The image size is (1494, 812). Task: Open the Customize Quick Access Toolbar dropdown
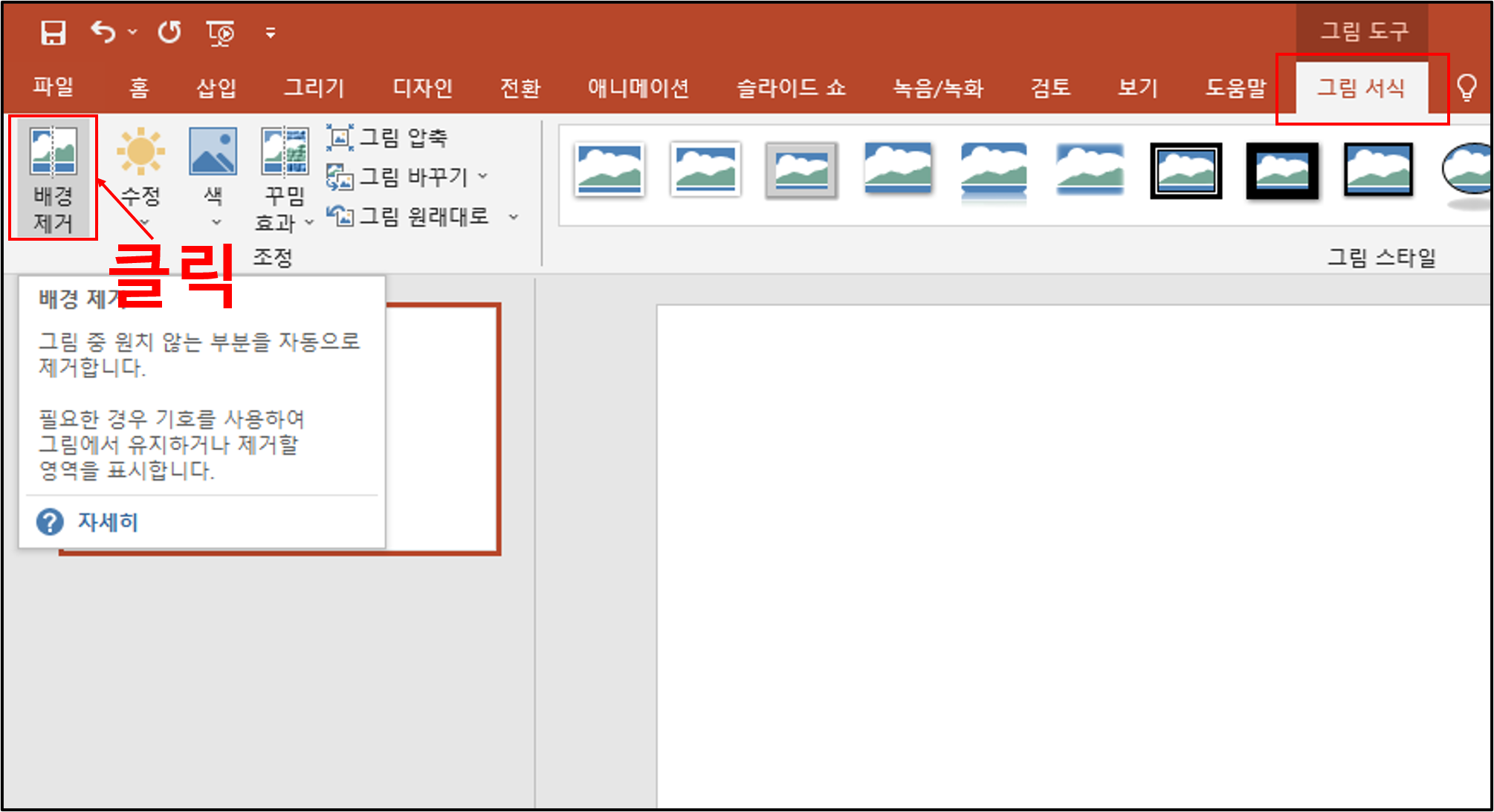click(271, 33)
